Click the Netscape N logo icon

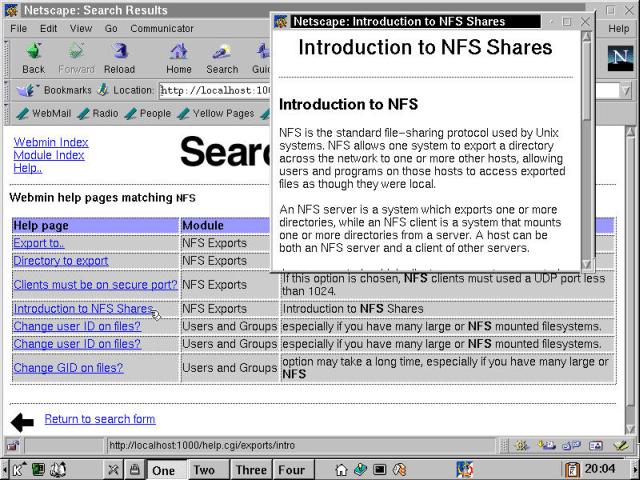(619, 58)
